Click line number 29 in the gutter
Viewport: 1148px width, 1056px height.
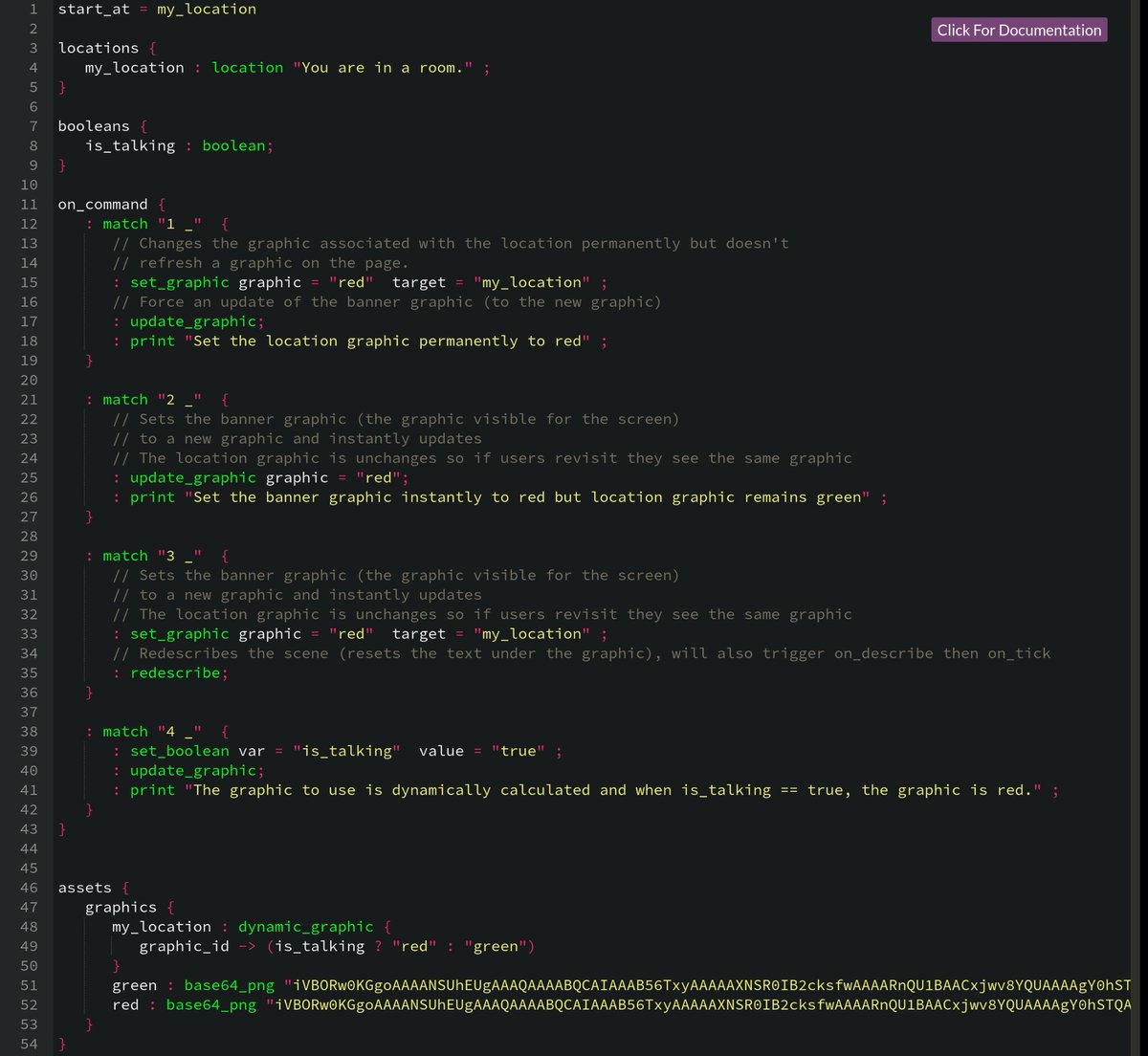coord(29,556)
